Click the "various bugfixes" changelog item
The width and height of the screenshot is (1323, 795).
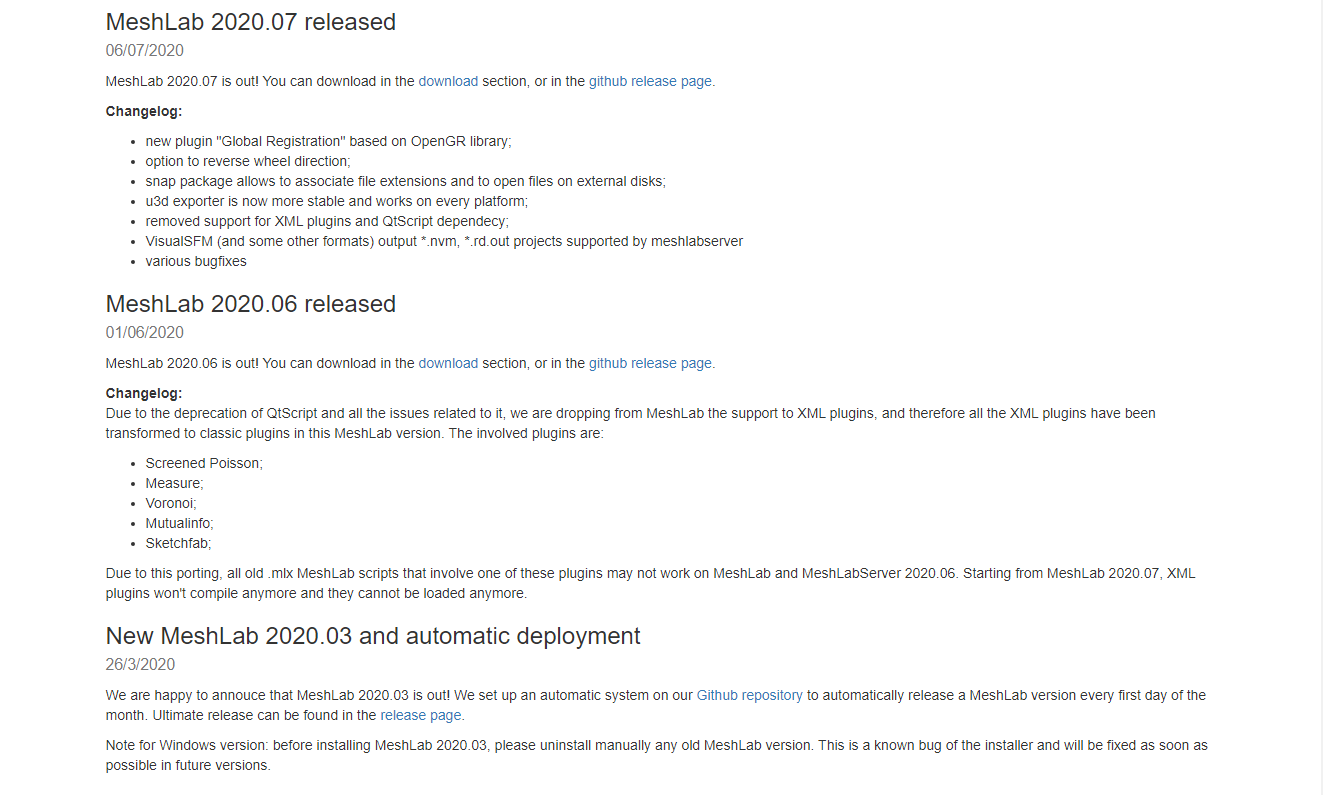pyautogui.click(x=196, y=262)
